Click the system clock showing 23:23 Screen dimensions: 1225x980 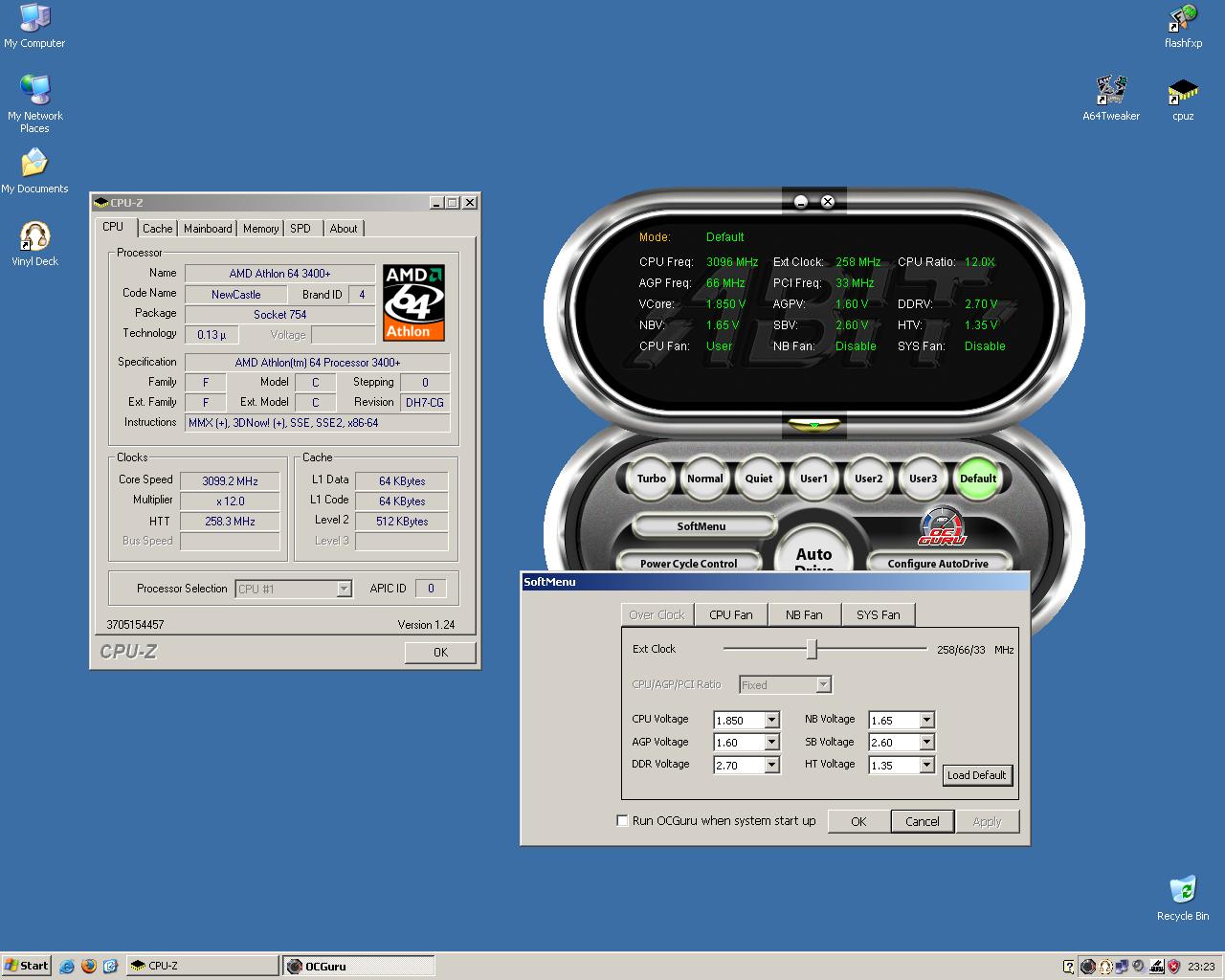[1201, 967]
